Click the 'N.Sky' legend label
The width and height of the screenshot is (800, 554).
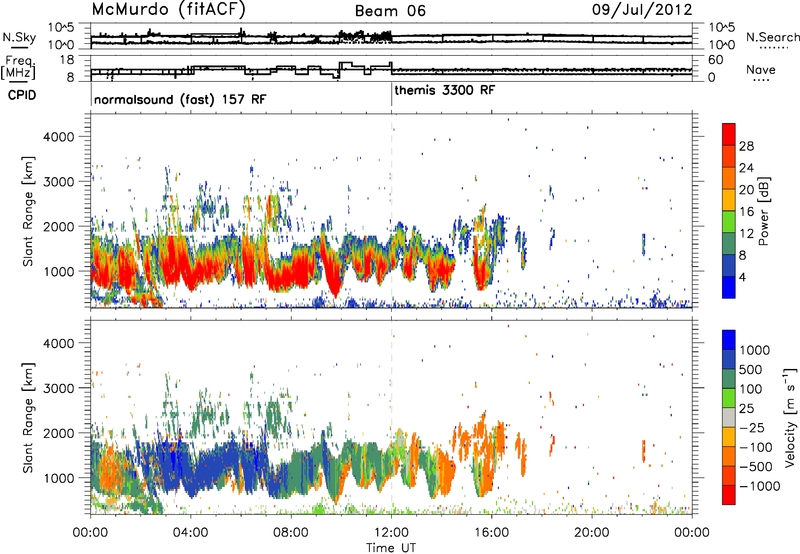tap(19, 37)
